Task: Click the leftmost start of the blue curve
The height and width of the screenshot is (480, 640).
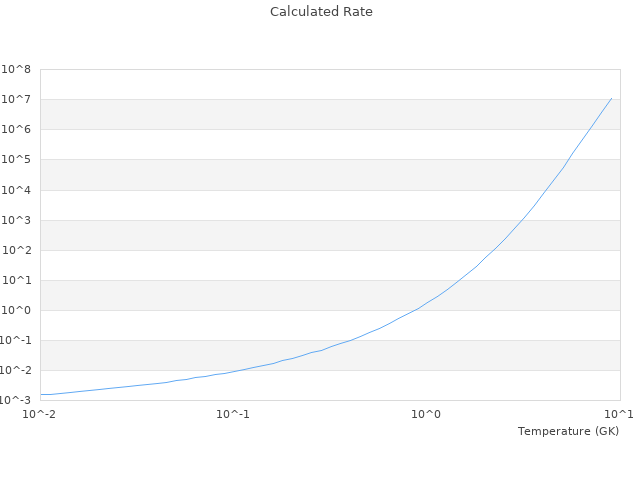Action: 41,394
